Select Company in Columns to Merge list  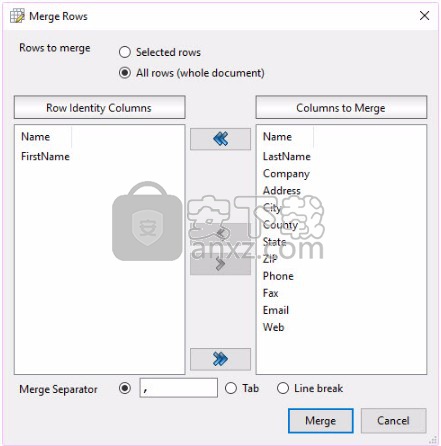pos(286,174)
